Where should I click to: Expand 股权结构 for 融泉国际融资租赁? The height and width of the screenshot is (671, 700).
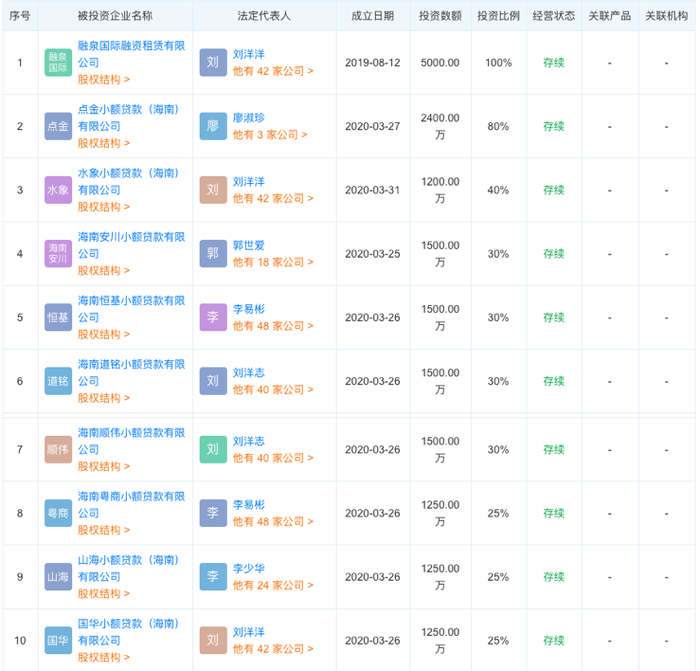click(104, 79)
